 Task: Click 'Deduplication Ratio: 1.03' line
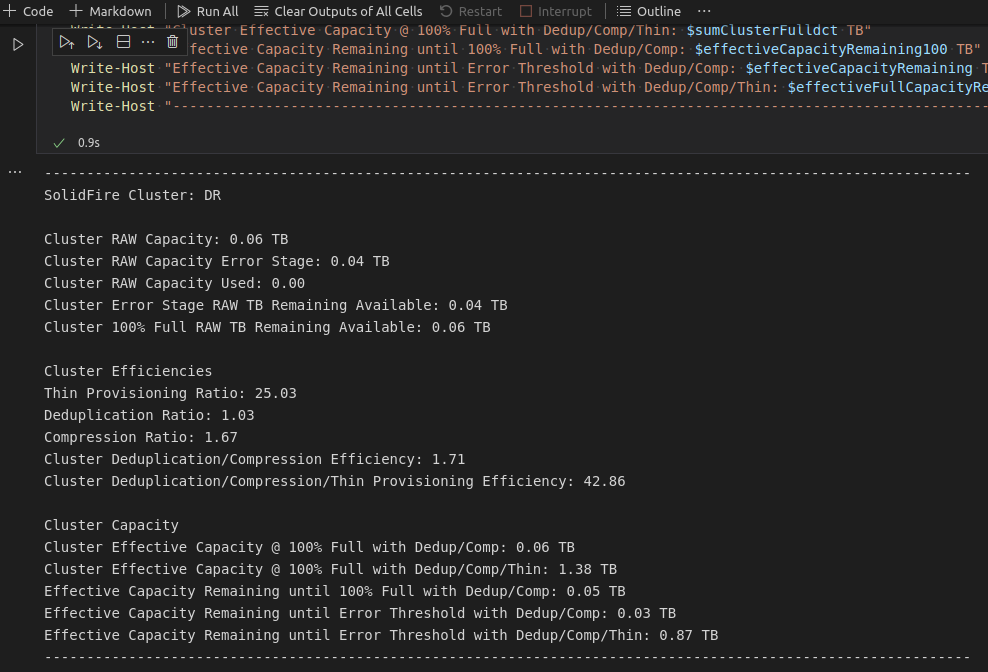pos(149,415)
